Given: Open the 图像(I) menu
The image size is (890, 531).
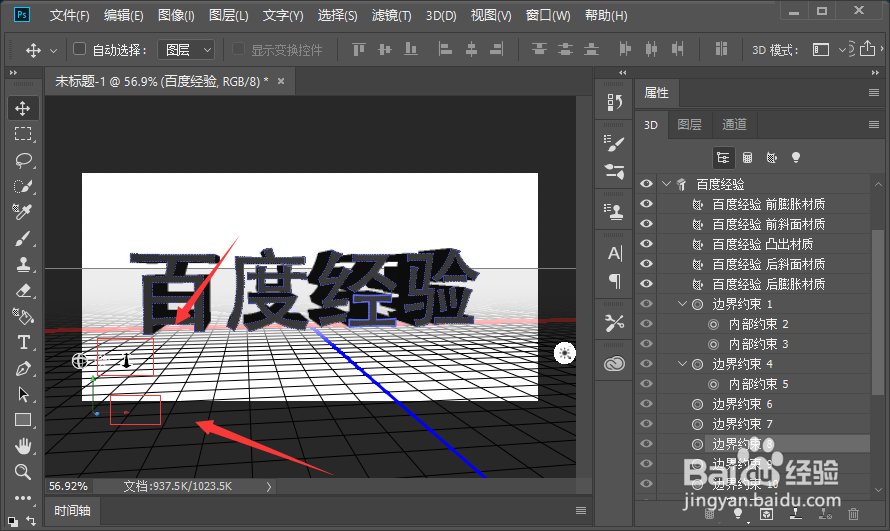Looking at the screenshot, I should point(176,16).
